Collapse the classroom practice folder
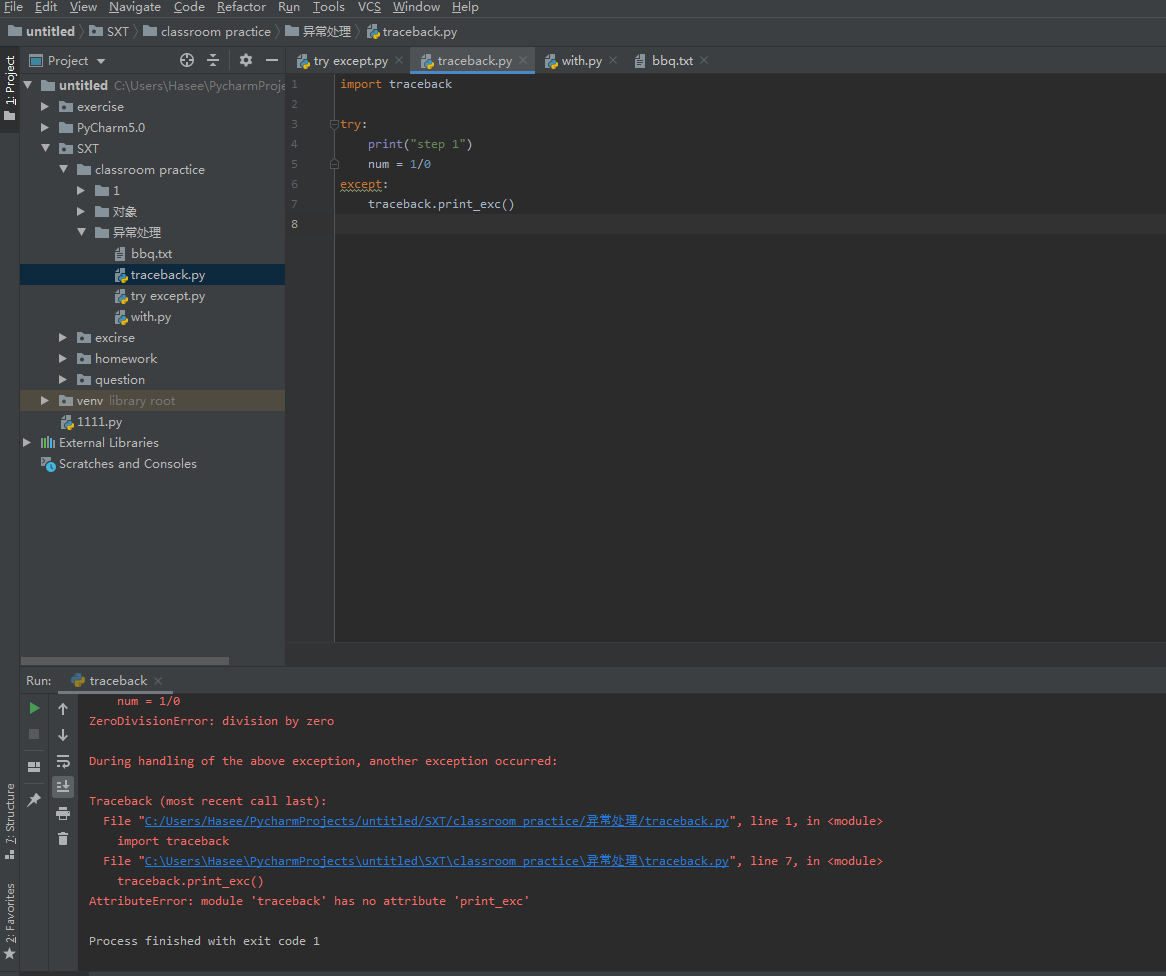 click(63, 170)
